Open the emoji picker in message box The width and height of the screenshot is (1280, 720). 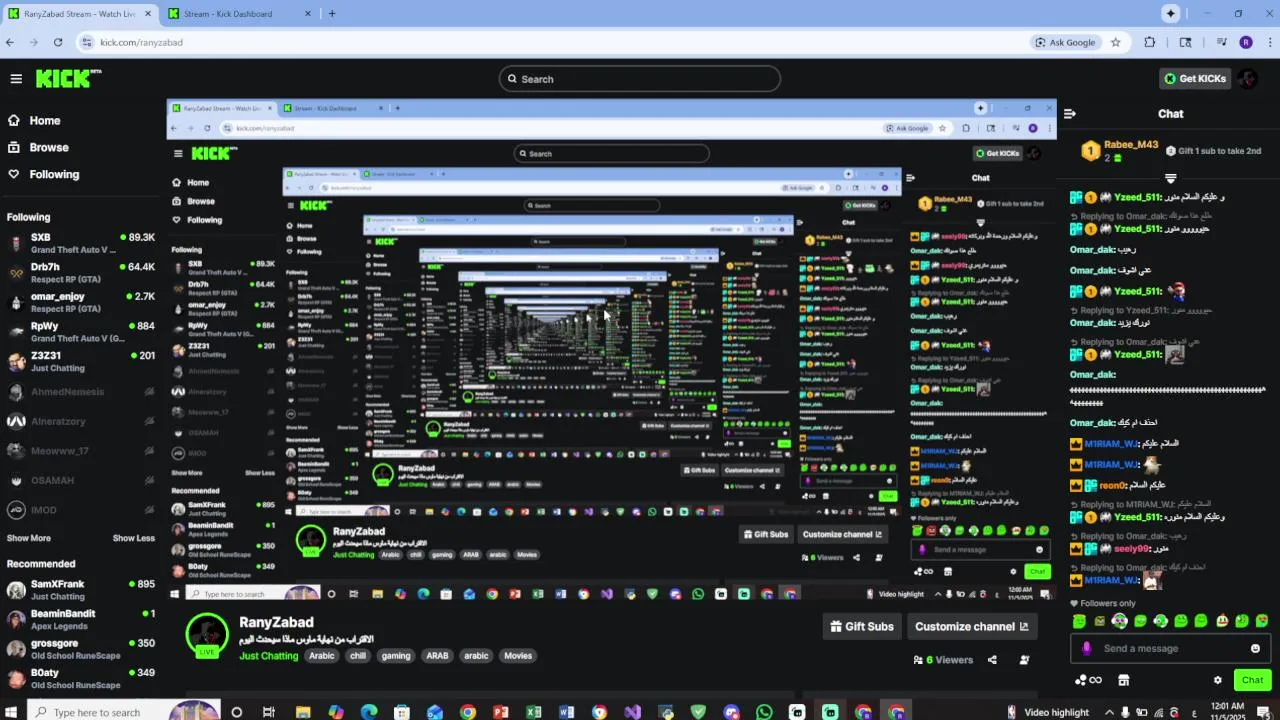tap(1255, 648)
